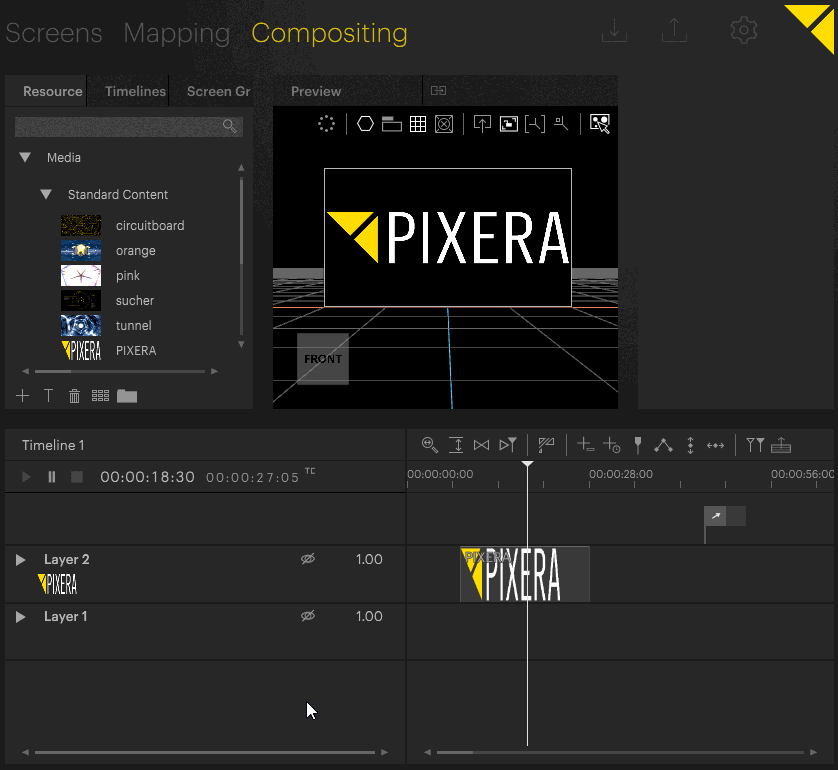This screenshot has height=770, width=838.
Task: Click Layer 1 opacity value 1.00
Action: [x=369, y=616]
